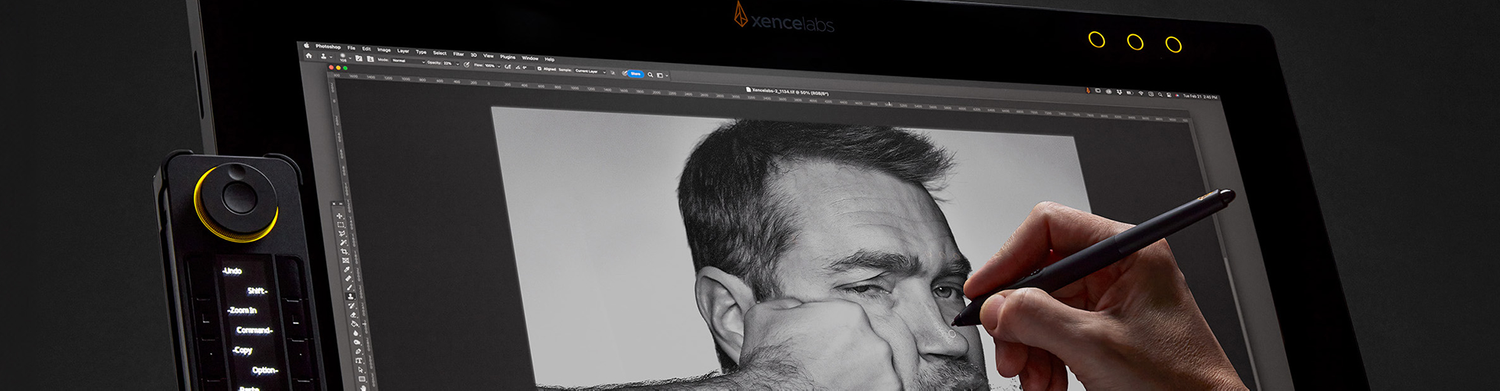Image resolution: width=1500 pixels, height=391 pixels.
Task: Enable airbrush-style build-up effects
Action: 507,67
